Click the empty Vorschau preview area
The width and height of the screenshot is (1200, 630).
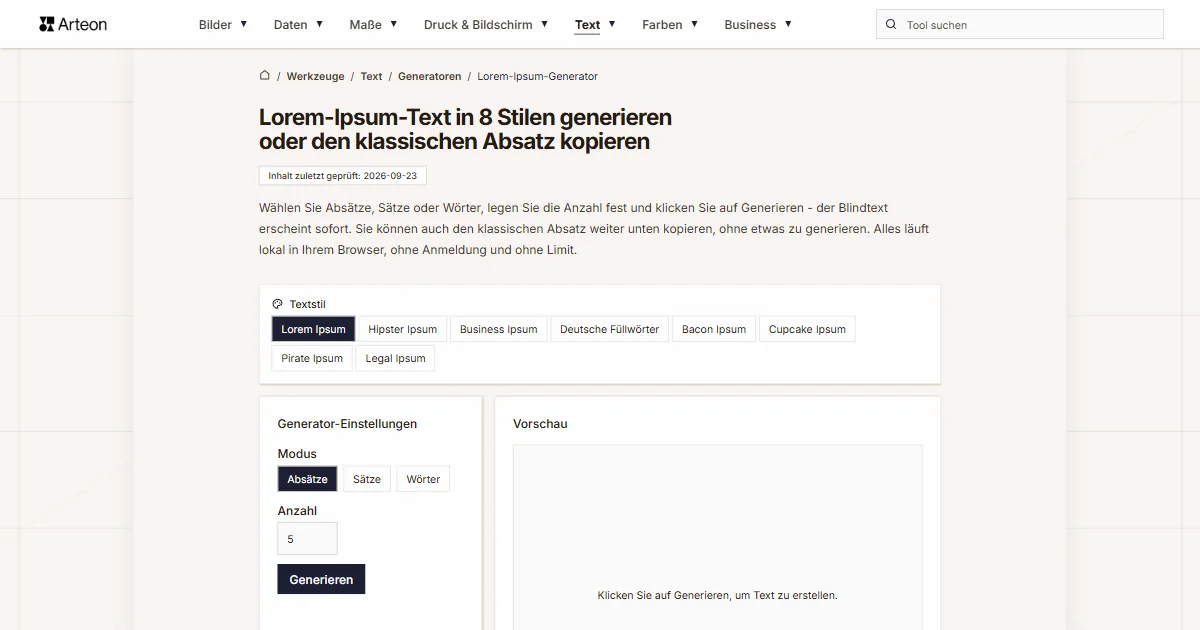pos(717,538)
